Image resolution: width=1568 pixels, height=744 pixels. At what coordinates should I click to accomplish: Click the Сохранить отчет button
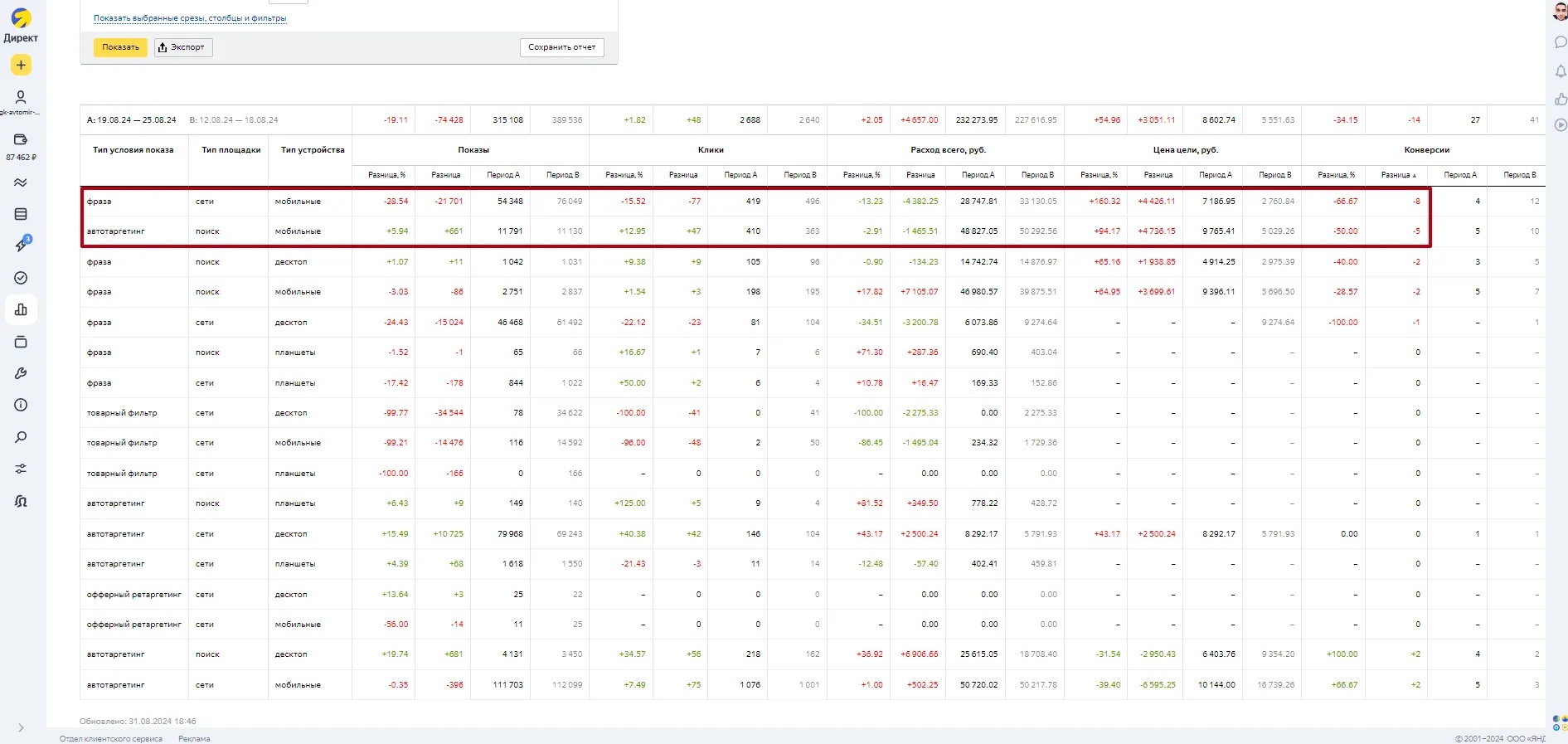coord(561,47)
